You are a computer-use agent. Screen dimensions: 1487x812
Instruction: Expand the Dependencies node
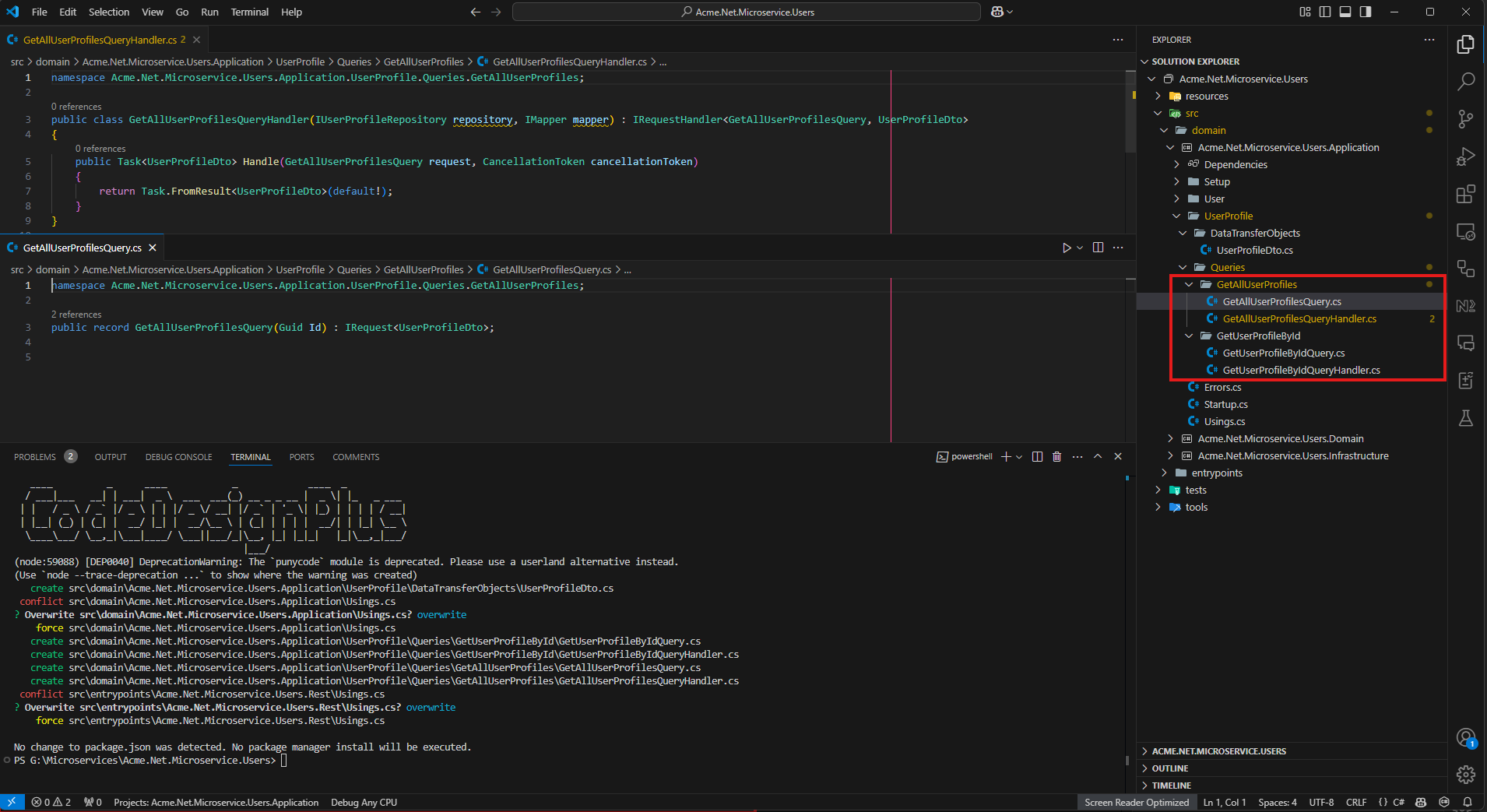click(x=1176, y=165)
